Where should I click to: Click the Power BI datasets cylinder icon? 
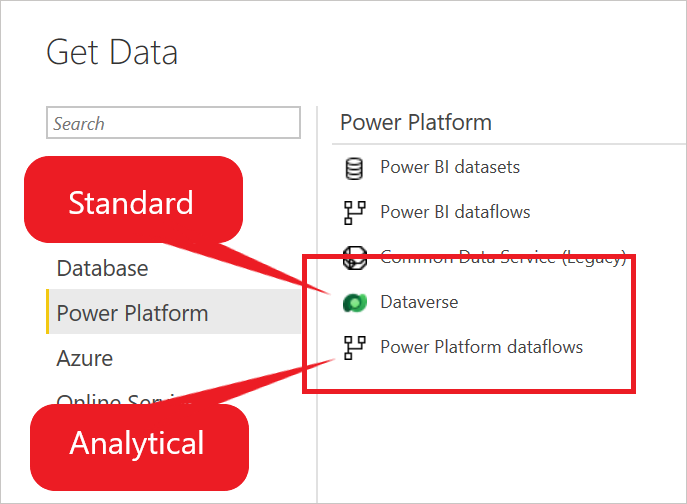click(x=354, y=169)
